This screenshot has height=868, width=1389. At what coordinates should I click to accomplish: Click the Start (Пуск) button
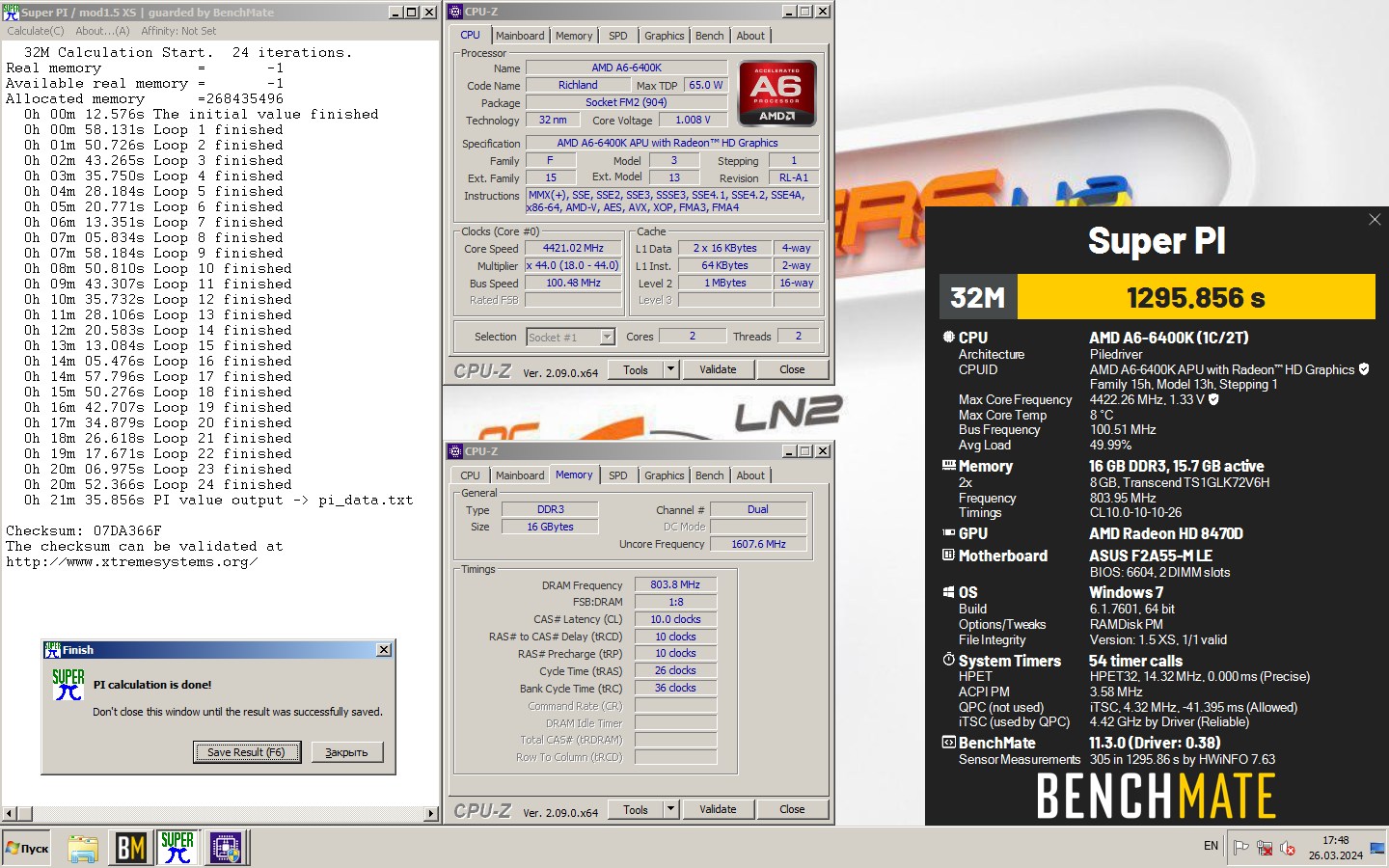27,849
